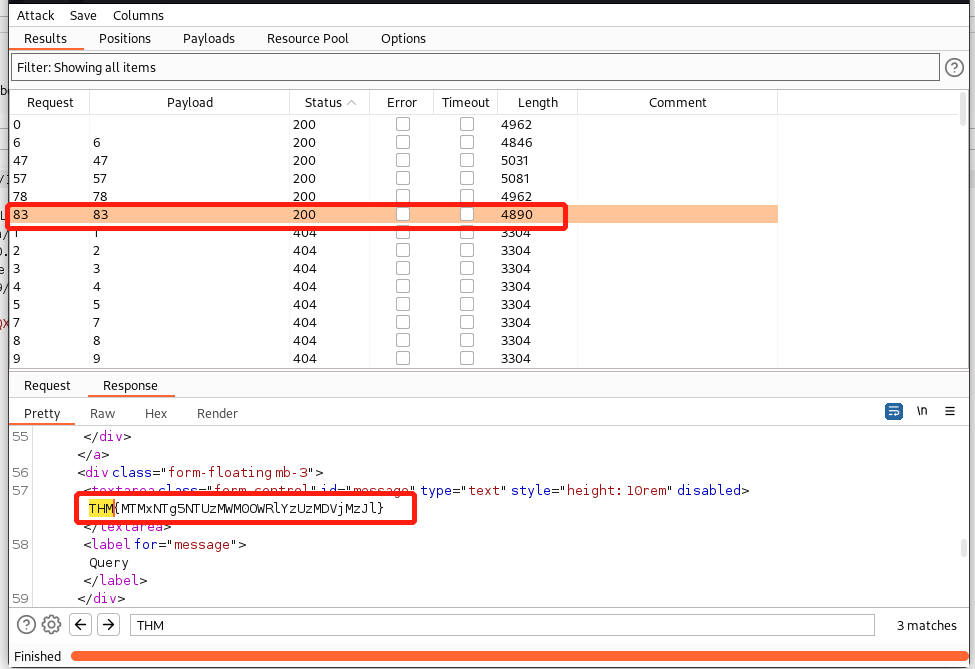
Task: Check the Timeout box for request 47
Action: (466, 161)
